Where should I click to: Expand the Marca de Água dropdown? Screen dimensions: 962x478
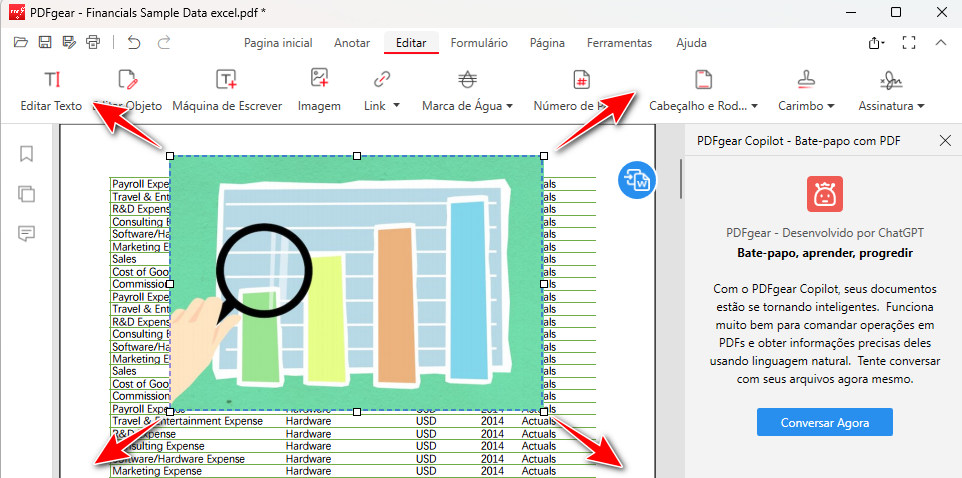(x=467, y=90)
